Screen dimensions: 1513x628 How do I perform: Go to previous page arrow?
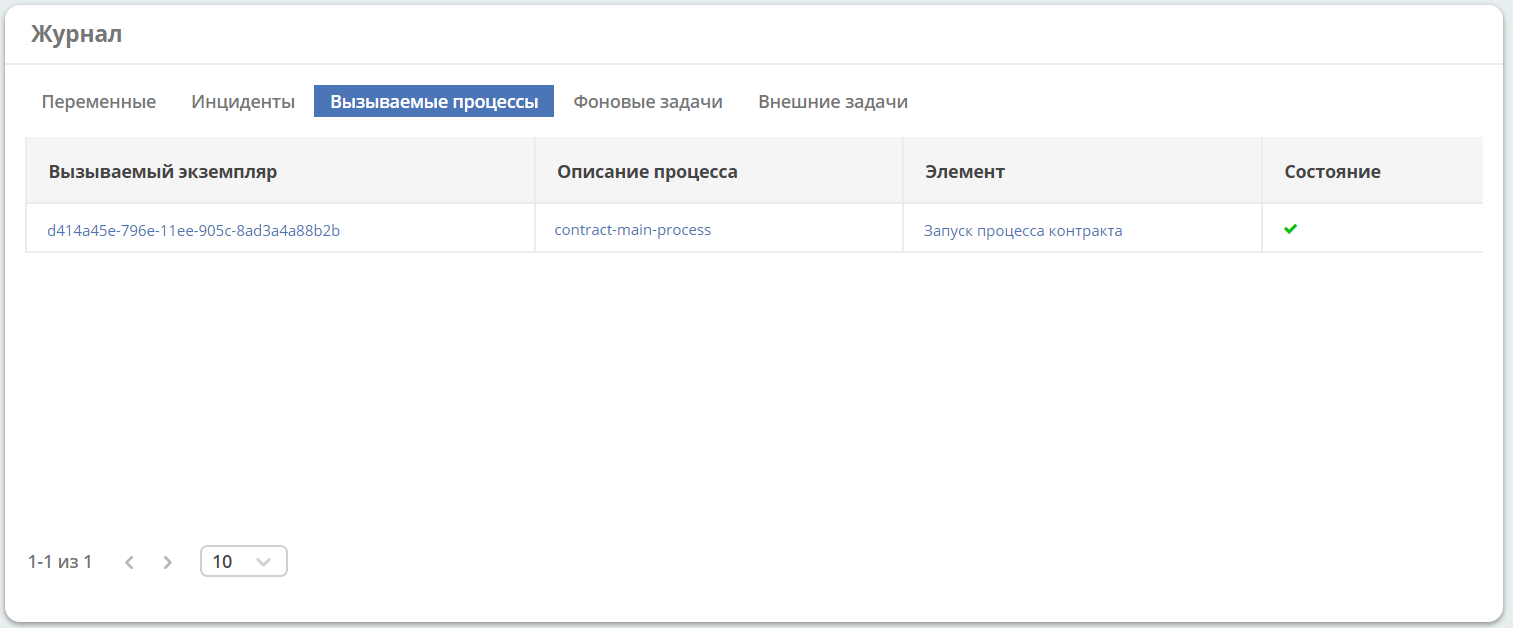point(129,562)
